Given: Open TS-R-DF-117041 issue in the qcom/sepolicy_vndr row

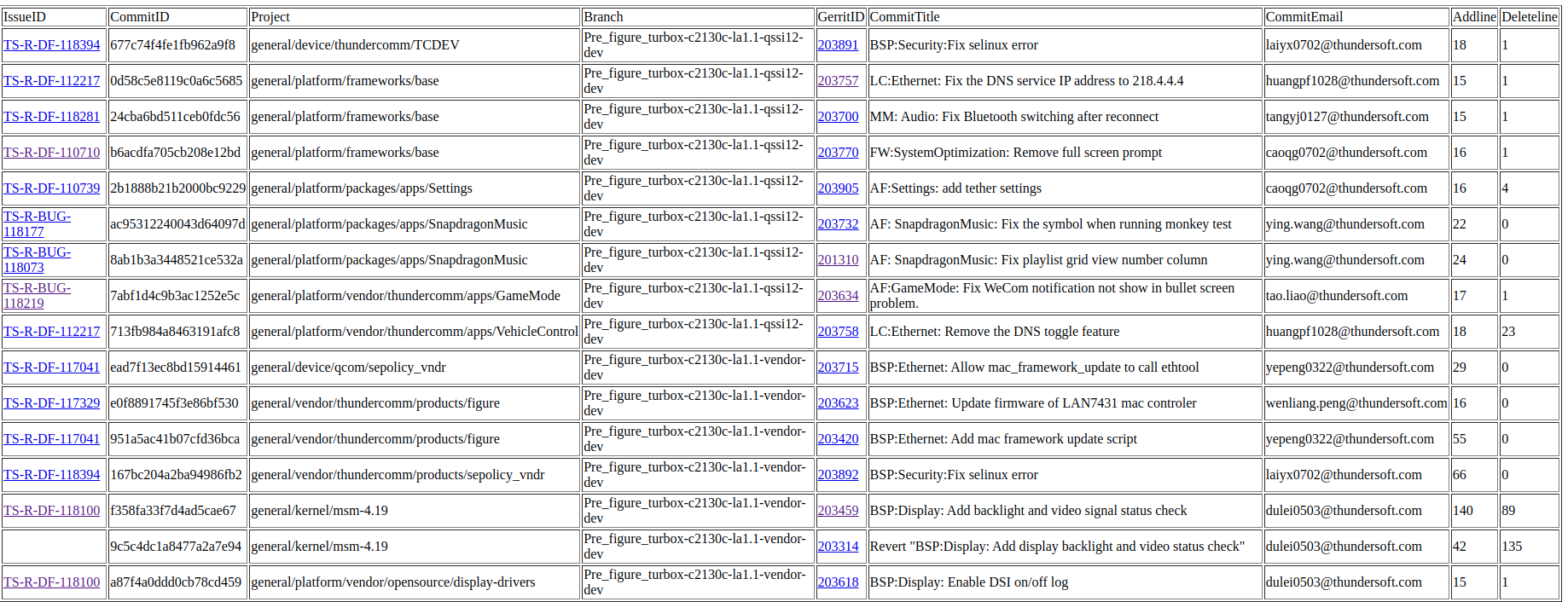Looking at the screenshot, I should tap(51, 368).
